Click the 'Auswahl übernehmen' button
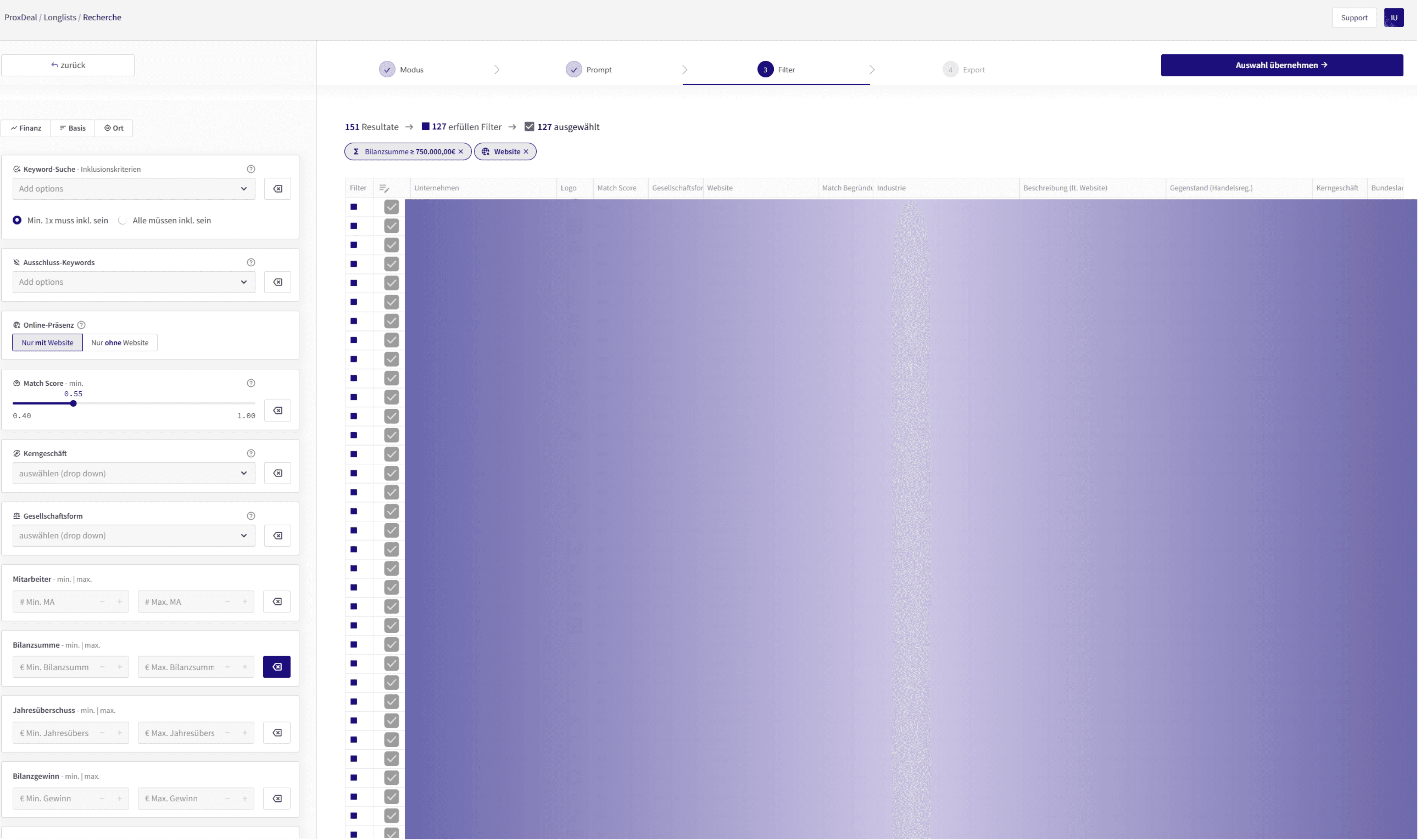This screenshot has width=1418, height=840. click(1282, 65)
